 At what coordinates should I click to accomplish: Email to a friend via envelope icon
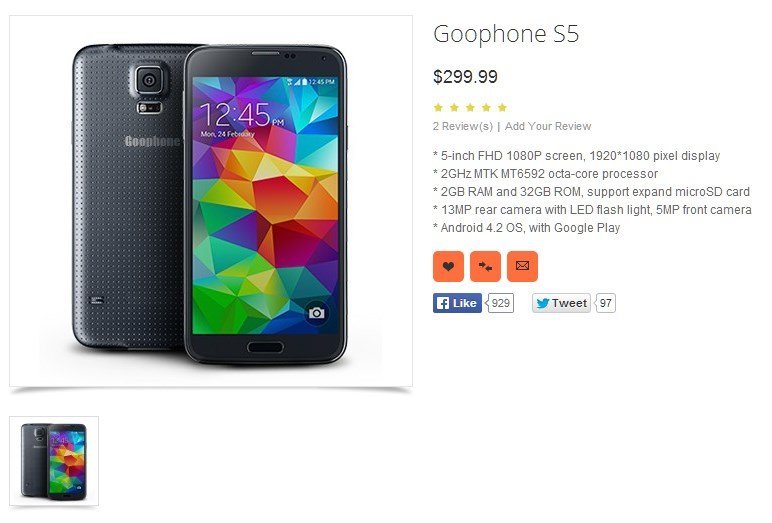coord(522,266)
